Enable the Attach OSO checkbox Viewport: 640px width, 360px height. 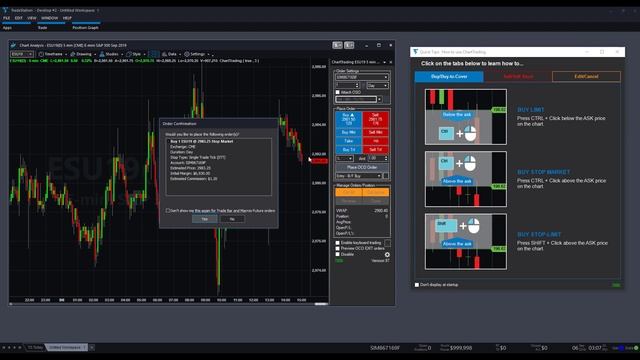click(x=338, y=92)
